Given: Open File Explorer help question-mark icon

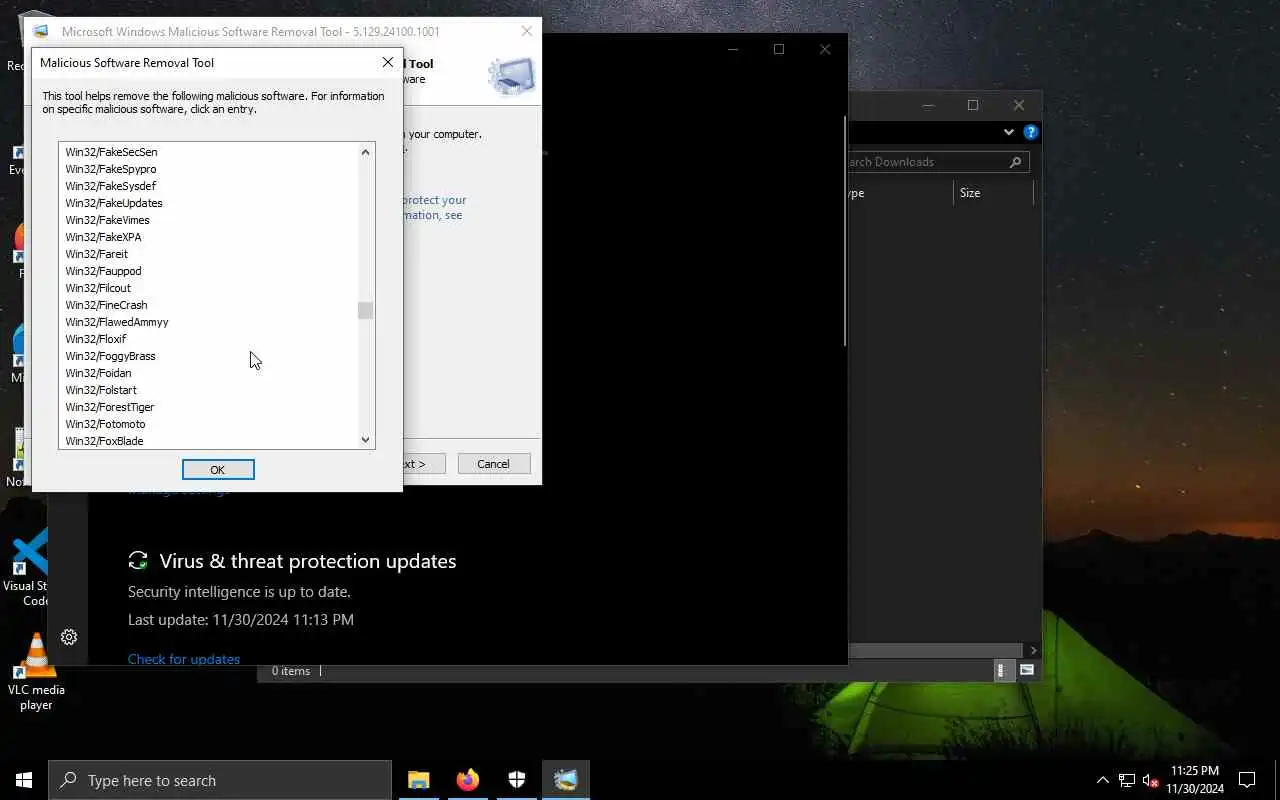Looking at the screenshot, I should point(1031,132).
